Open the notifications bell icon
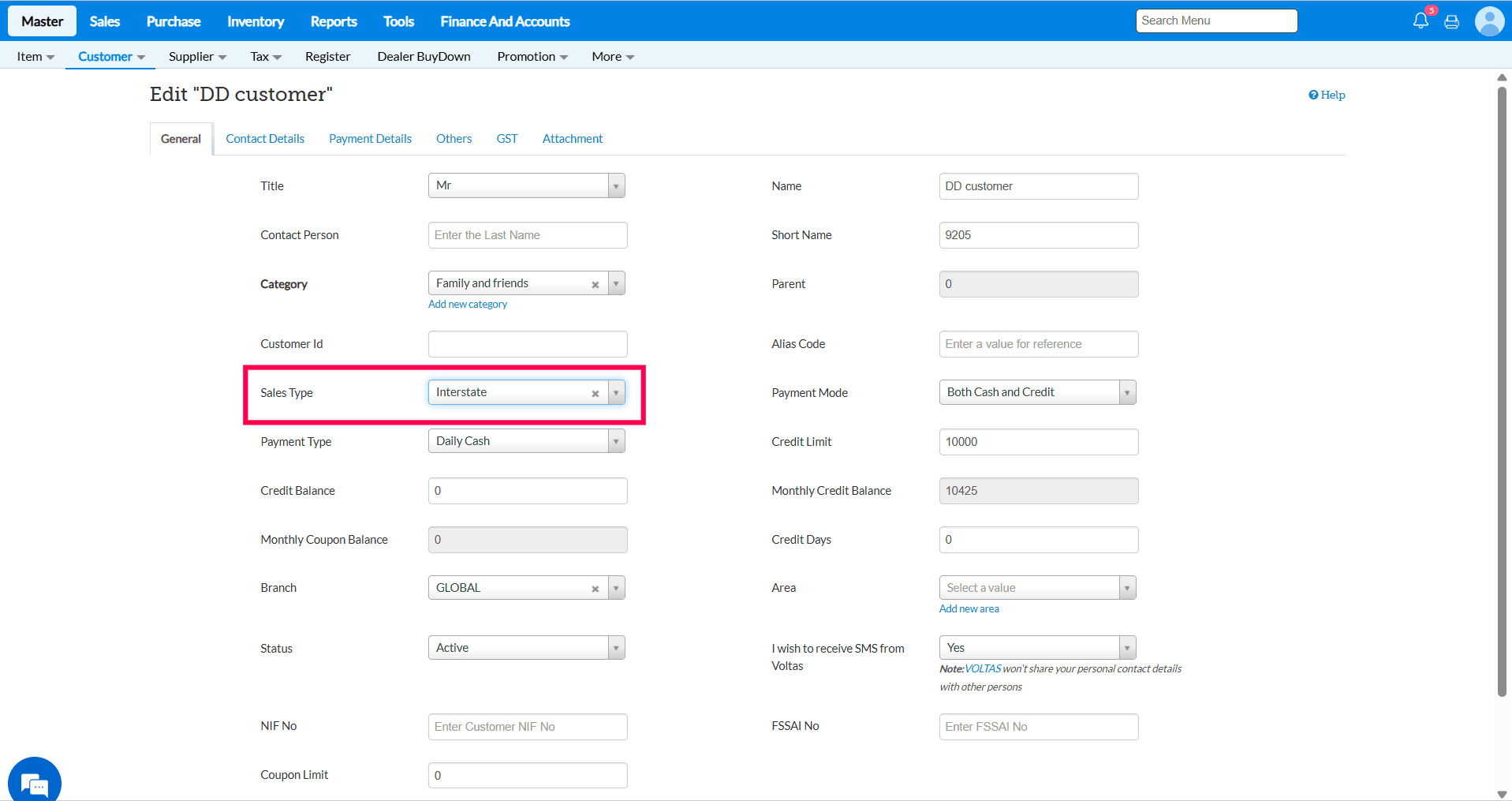This screenshot has width=1512, height=801. pyautogui.click(x=1420, y=21)
